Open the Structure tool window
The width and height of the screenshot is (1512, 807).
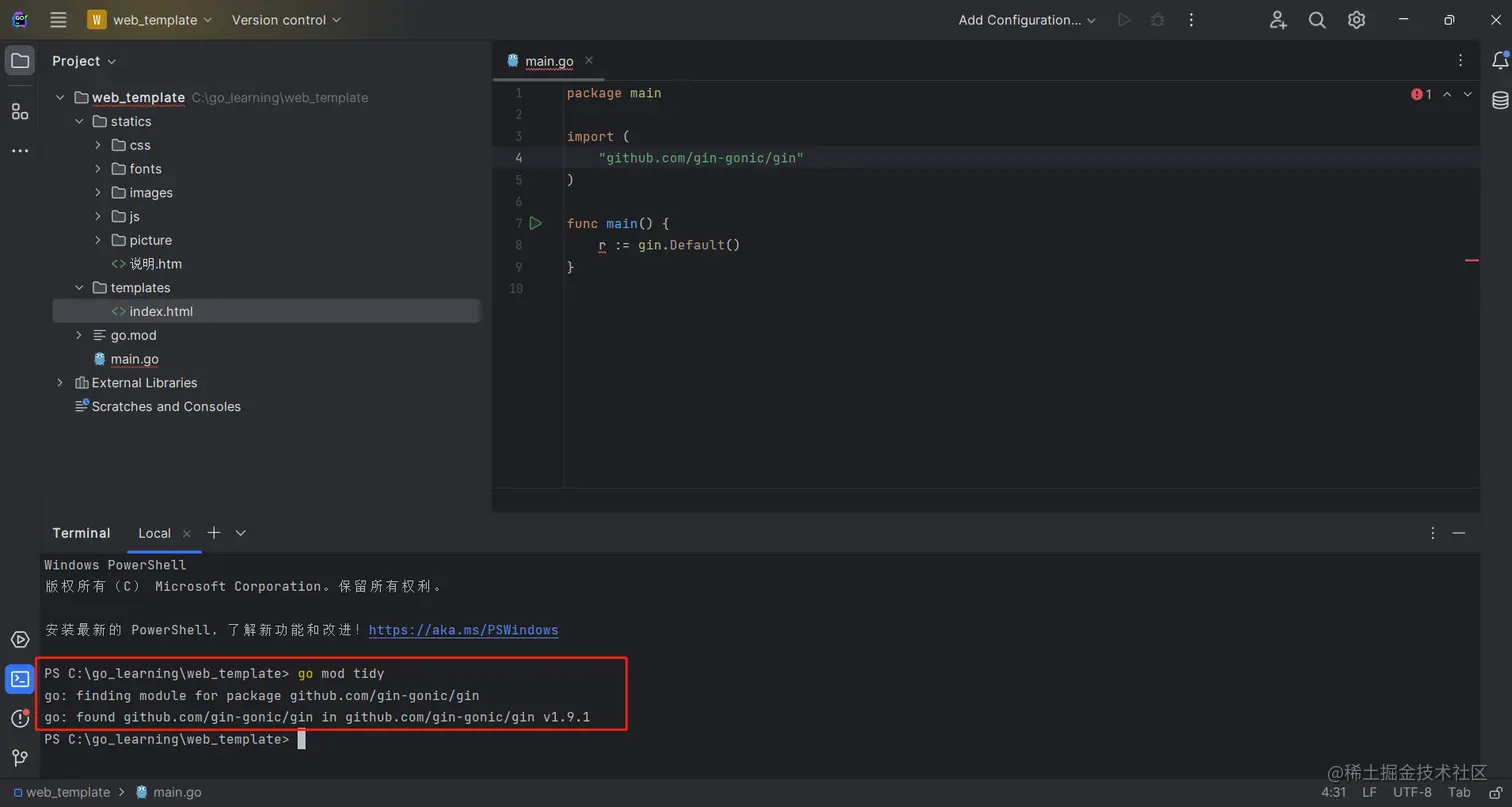pos(20,111)
